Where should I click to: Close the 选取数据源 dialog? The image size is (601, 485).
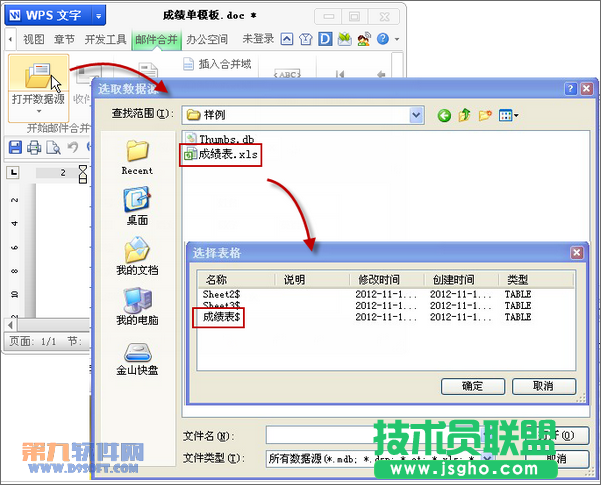tap(586, 89)
